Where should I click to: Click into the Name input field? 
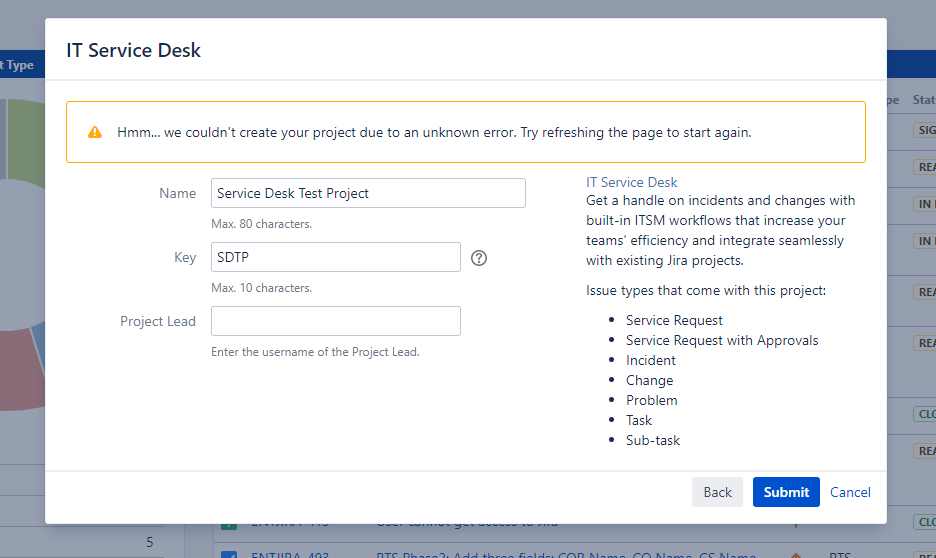(368, 193)
